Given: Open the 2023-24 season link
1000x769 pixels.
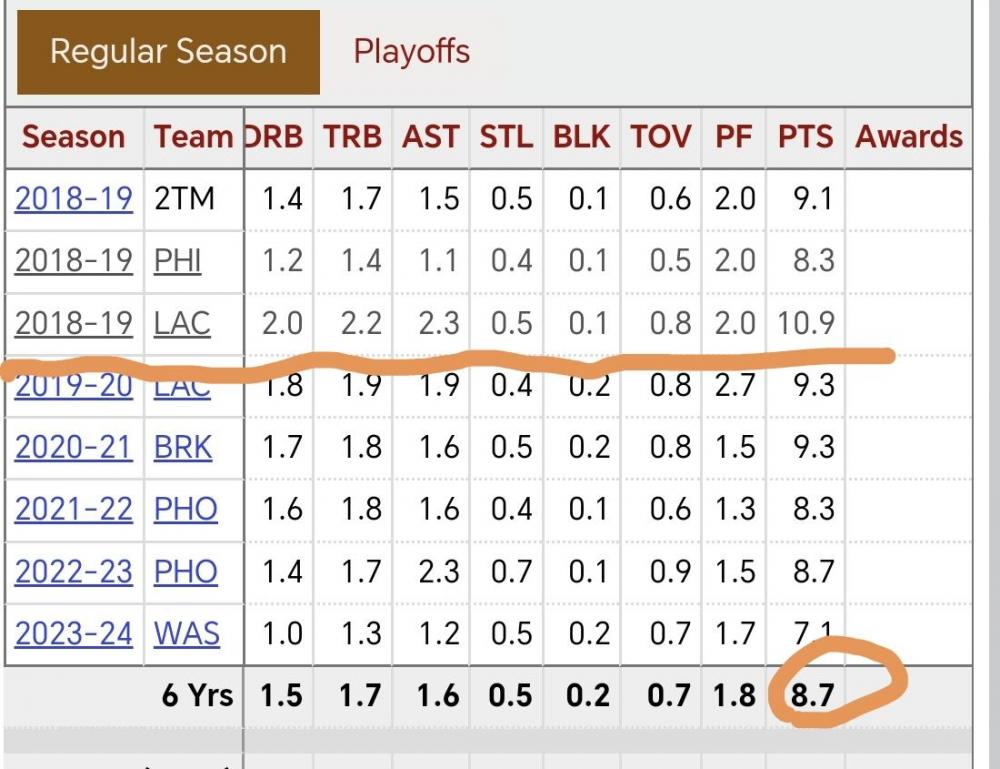Looking at the screenshot, I should click(73, 633).
